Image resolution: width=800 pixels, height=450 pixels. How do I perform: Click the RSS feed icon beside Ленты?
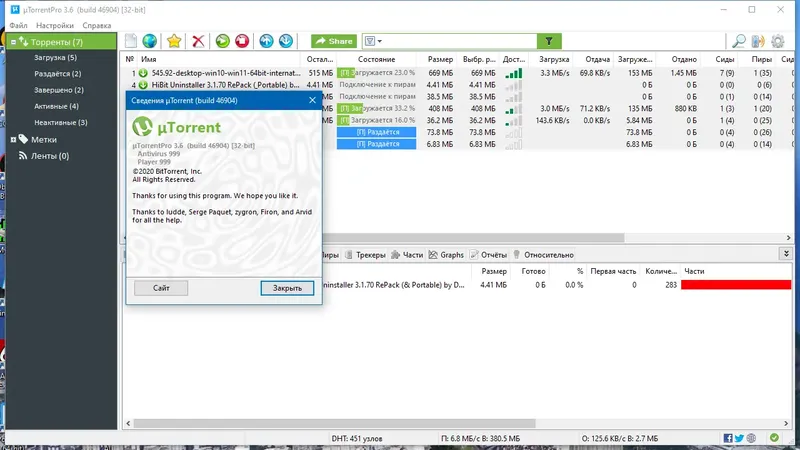pyautogui.click(x=23, y=155)
